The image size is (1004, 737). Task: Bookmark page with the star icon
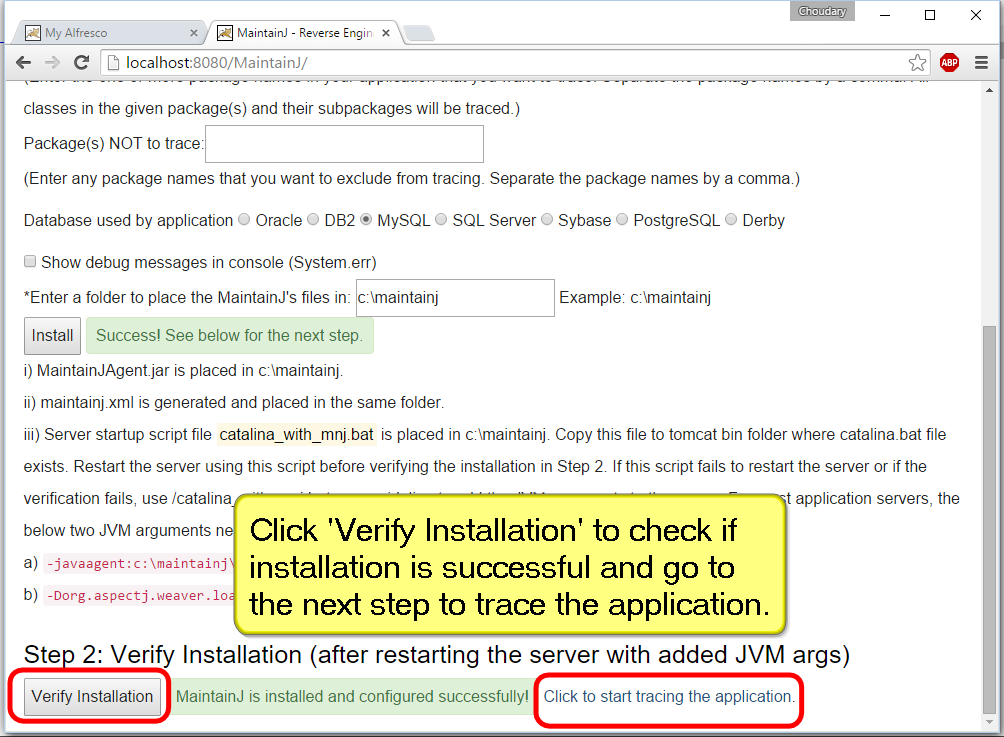916,63
